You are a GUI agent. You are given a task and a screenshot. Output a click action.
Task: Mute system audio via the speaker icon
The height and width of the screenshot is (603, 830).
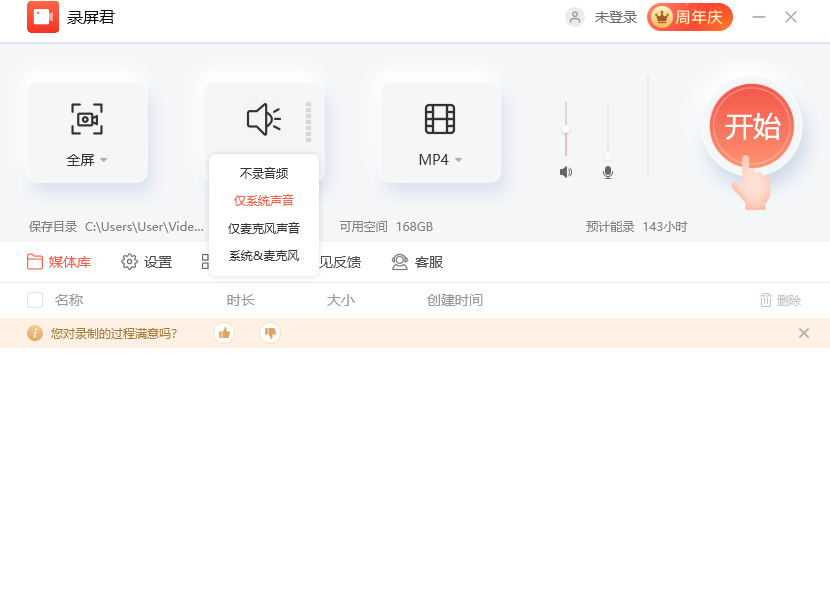click(565, 171)
